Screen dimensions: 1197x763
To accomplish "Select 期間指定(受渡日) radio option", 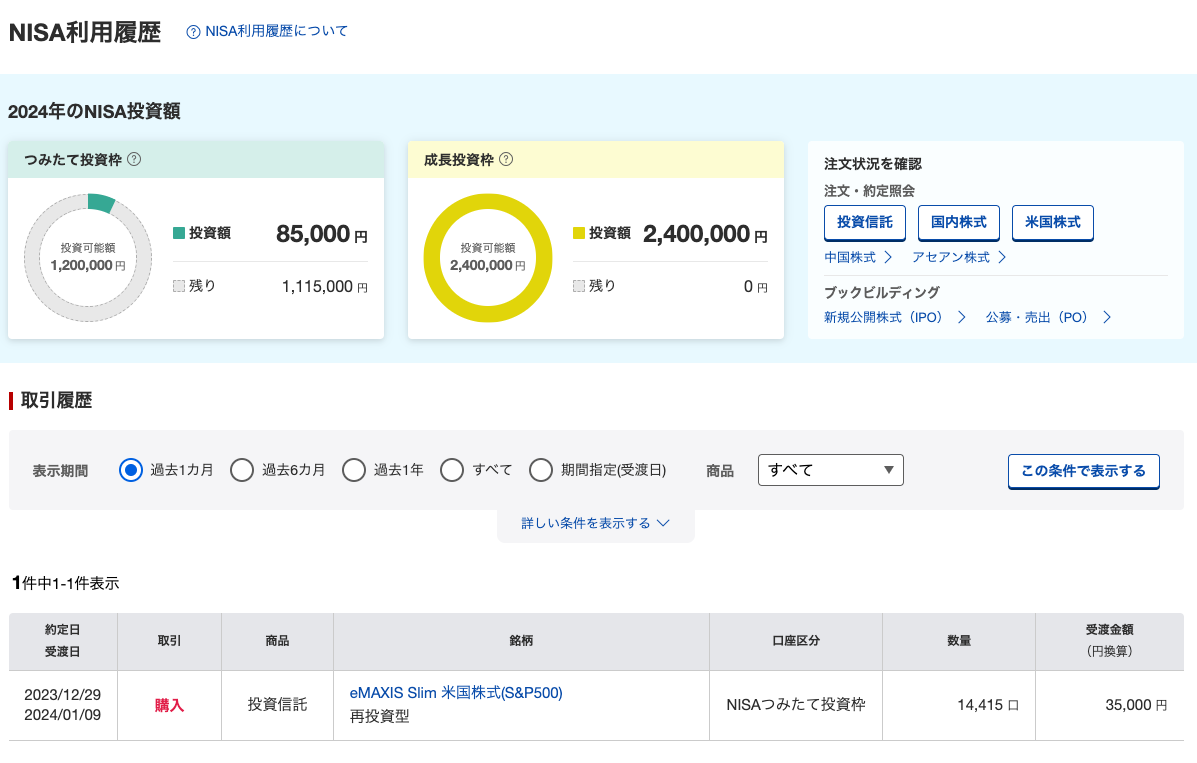I will click(541, 470).
